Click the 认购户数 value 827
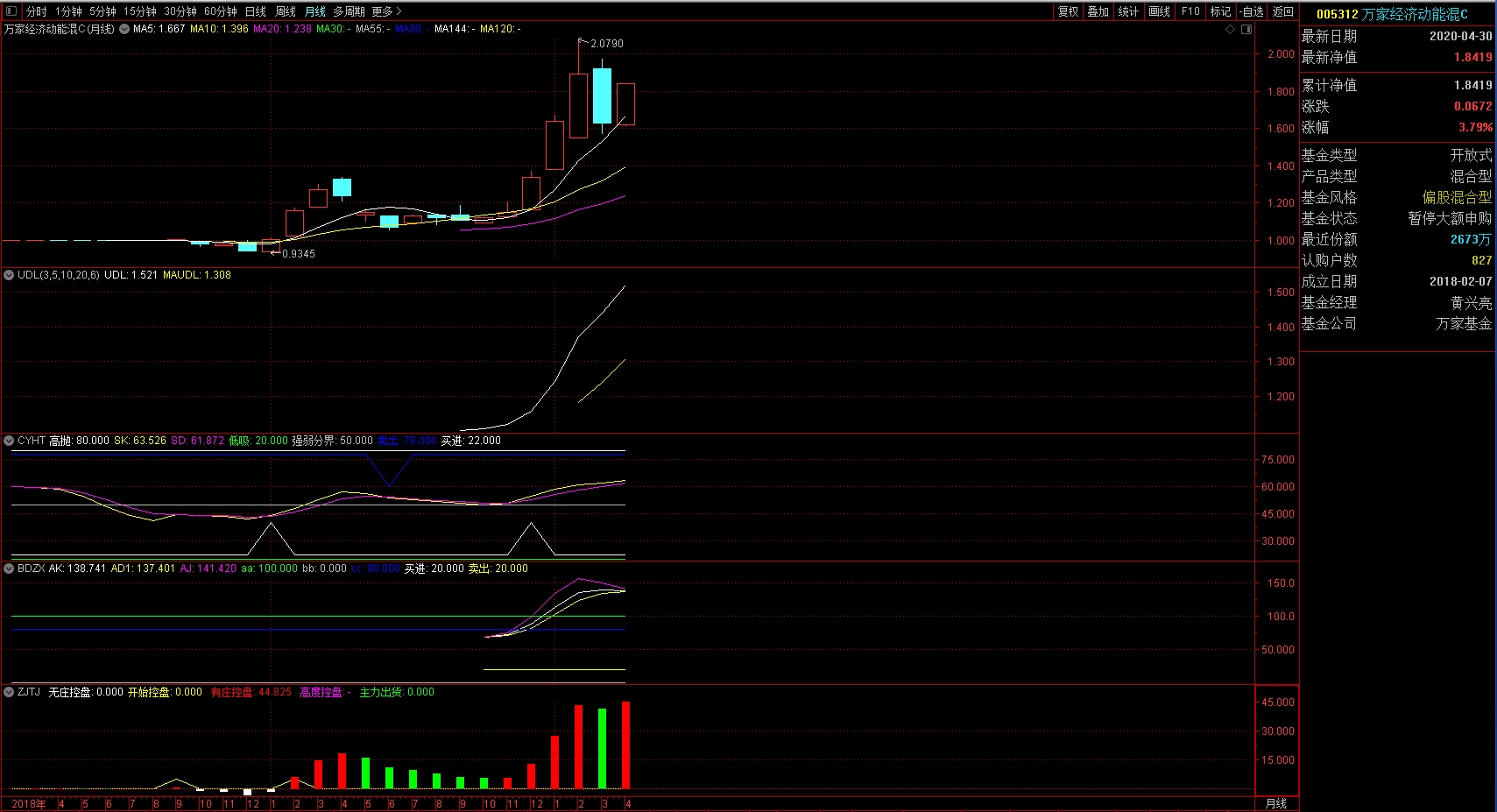This screenshot has height=812, width=1497. point(1482,260)
